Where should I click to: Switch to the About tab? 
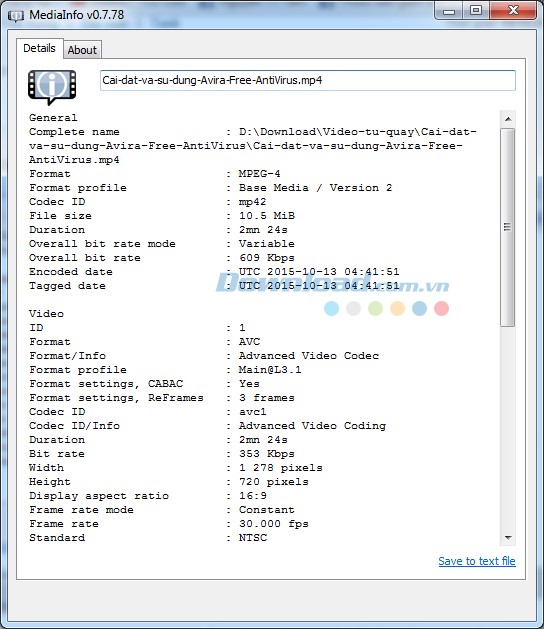pyautogui.click(x=82, y=50)
